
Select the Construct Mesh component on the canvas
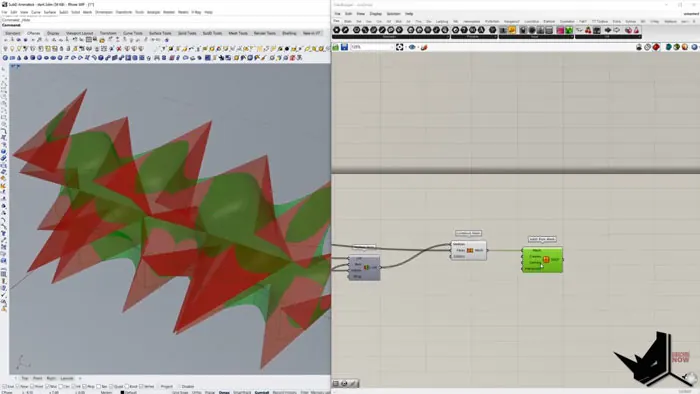469,250
